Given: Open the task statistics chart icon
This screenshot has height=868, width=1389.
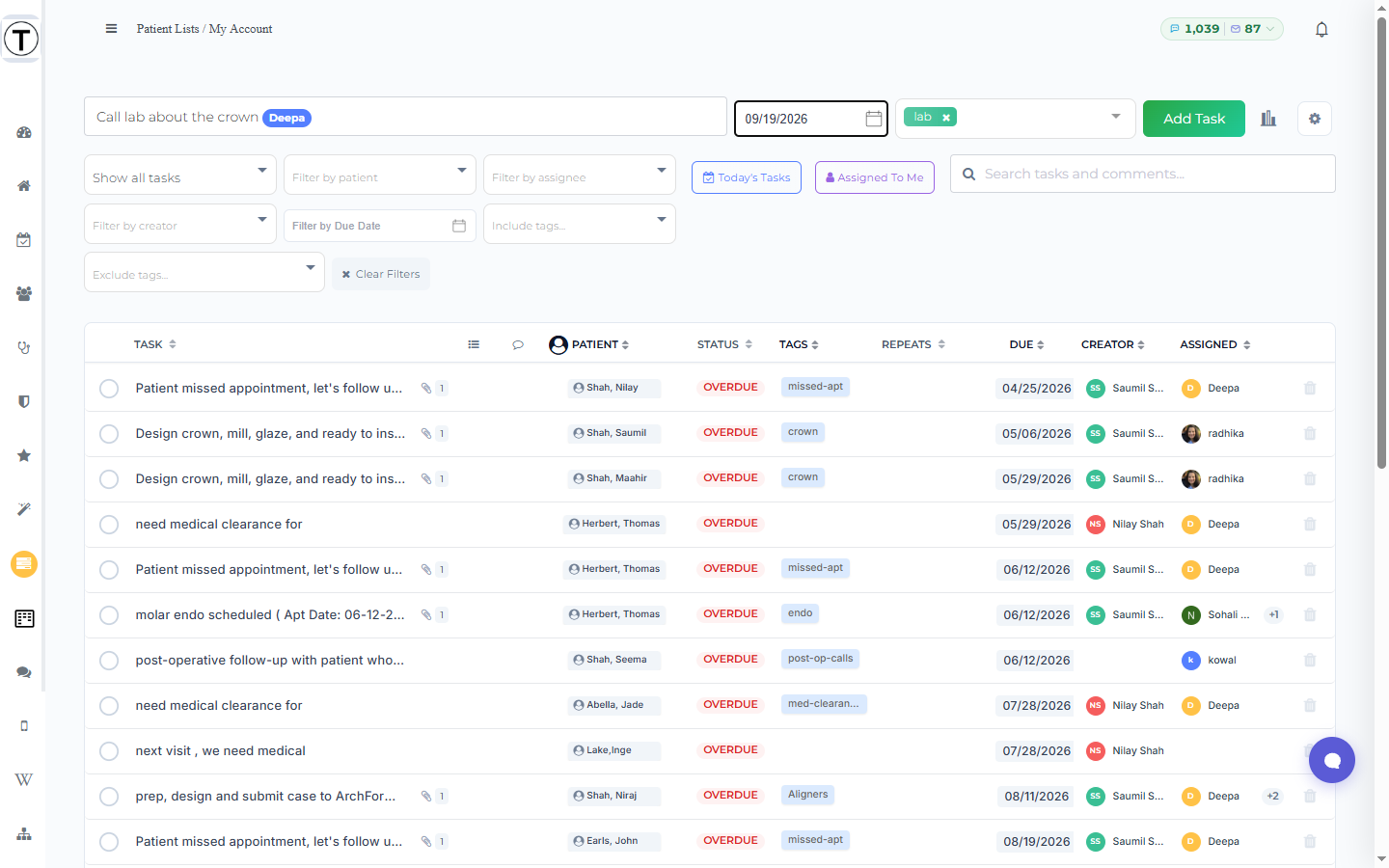Looking at the screenshot, I should coord(1268,119).
